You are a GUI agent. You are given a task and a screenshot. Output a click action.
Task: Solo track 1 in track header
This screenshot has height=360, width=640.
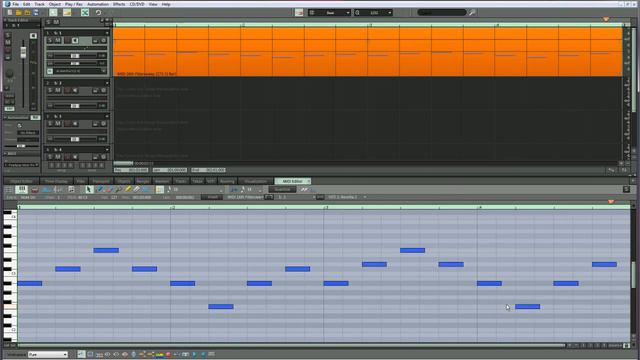click(50, 40)
